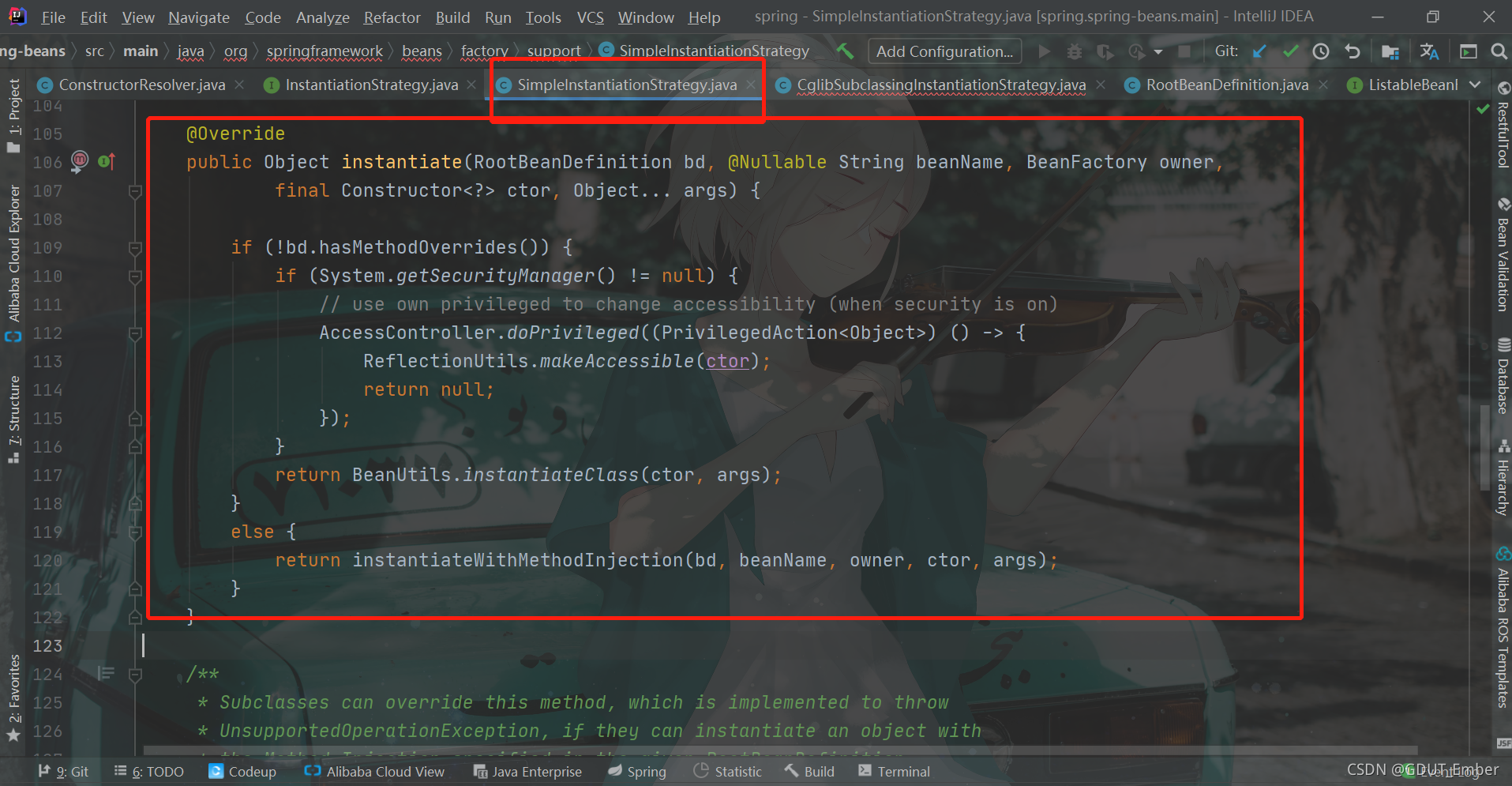
Task: Switch to CglibSubclassingInstantiationStrategy.java tab
Action: pyautogui.click(x=941, y=85)
